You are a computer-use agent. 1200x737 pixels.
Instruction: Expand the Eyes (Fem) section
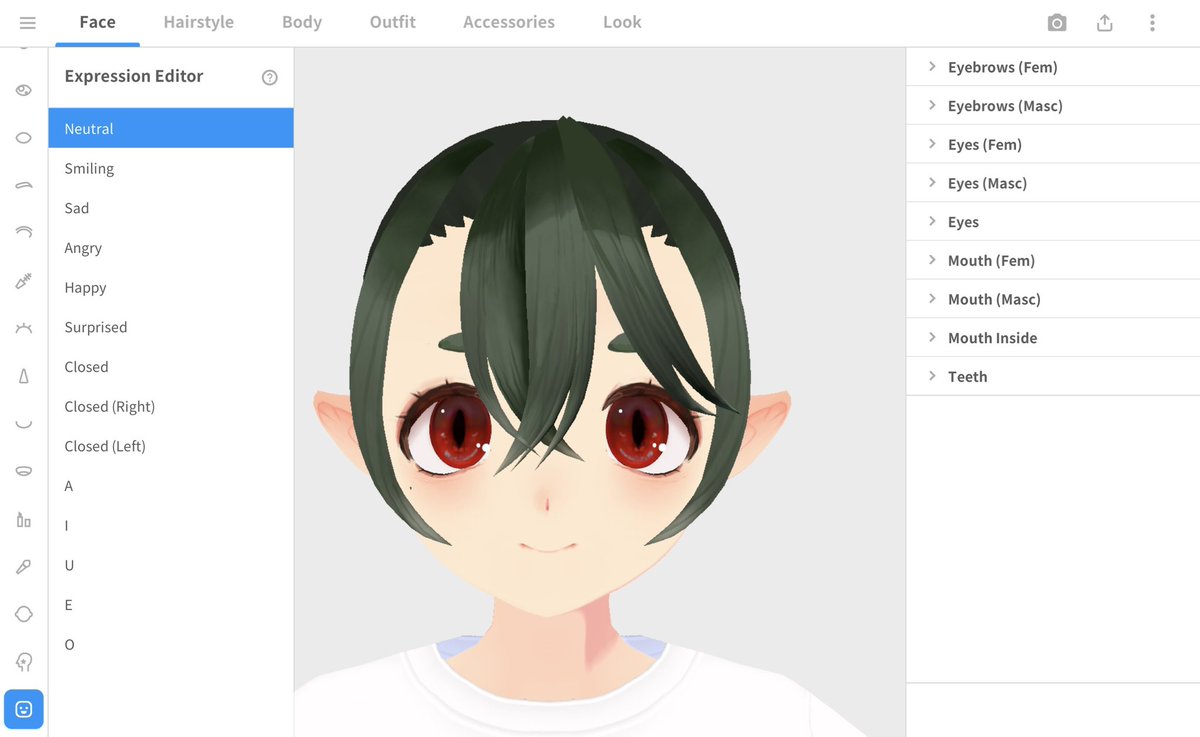pos(1053,145)
